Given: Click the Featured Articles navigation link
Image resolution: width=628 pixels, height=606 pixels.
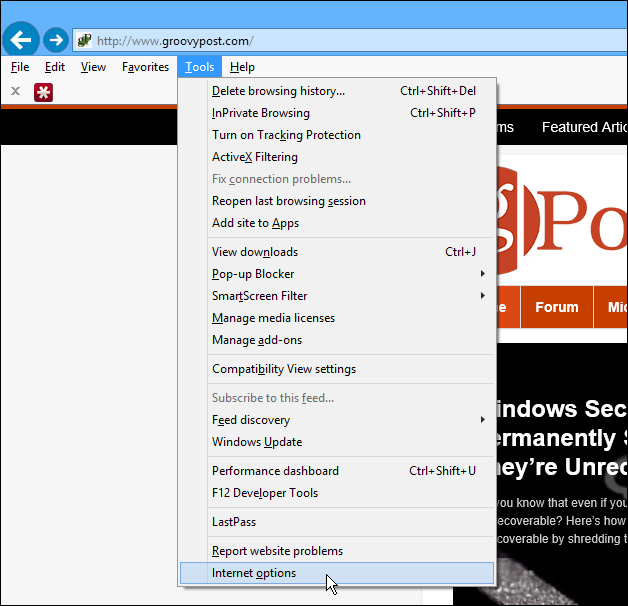Looking at the screenshot, I should pyautogui.click(x=585, y=127).
